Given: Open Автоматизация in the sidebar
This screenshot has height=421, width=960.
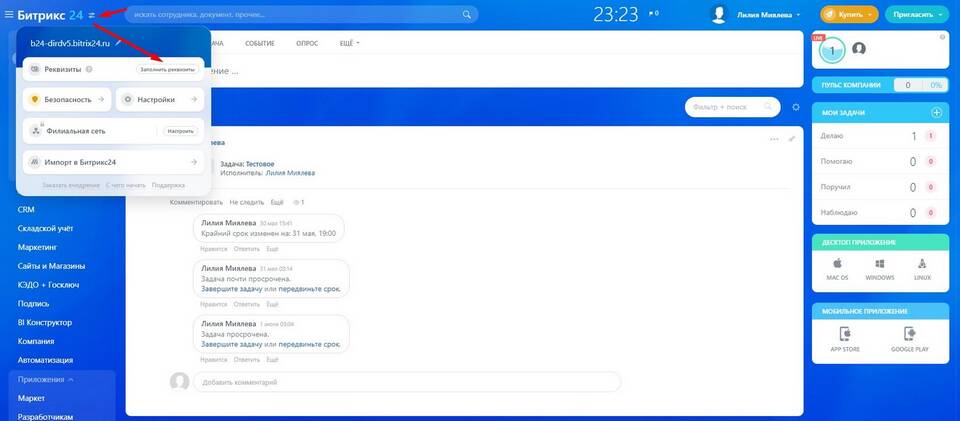Looking at the screenshot, I should [x=45, y=360].
